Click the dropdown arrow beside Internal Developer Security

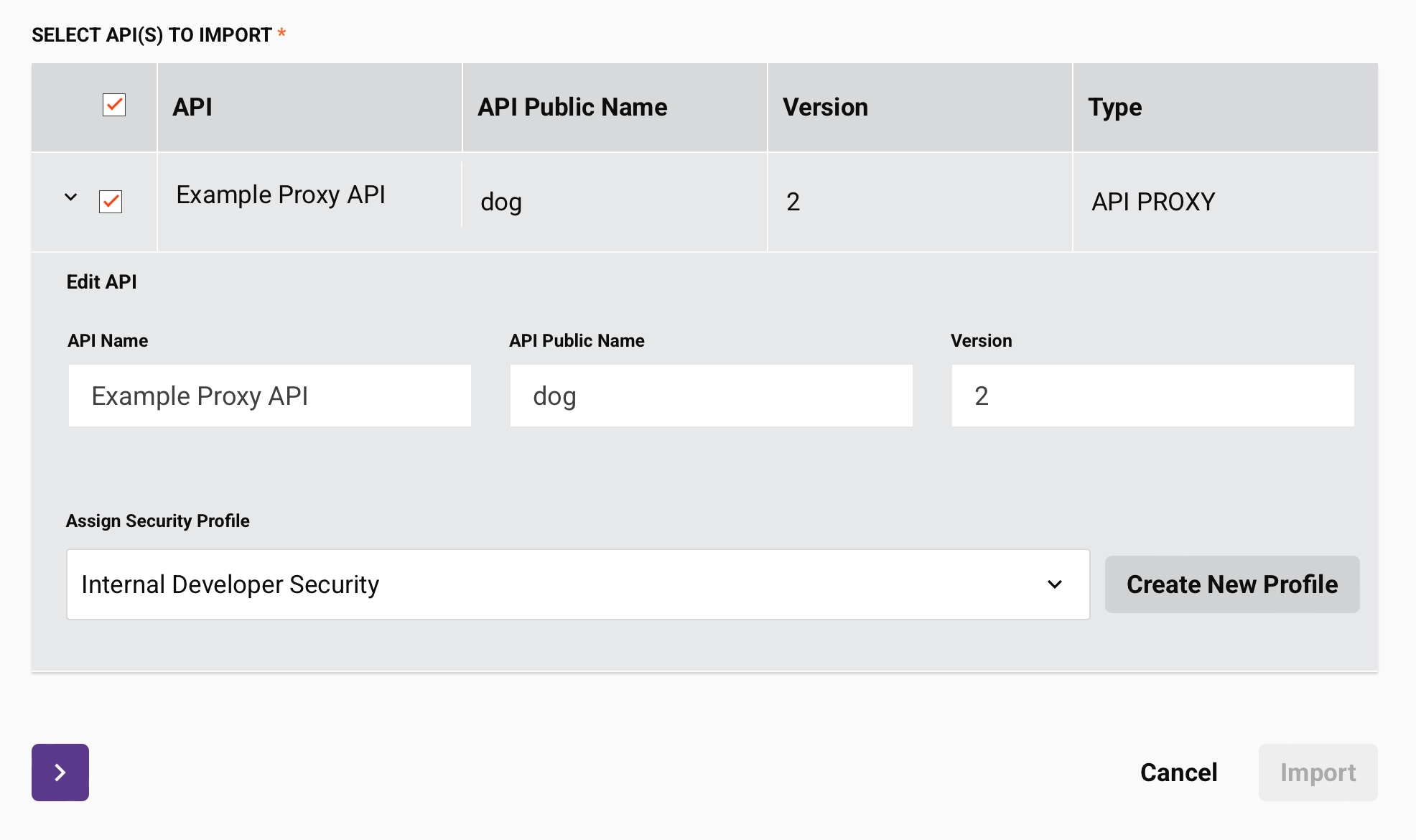coord(1054,584)
